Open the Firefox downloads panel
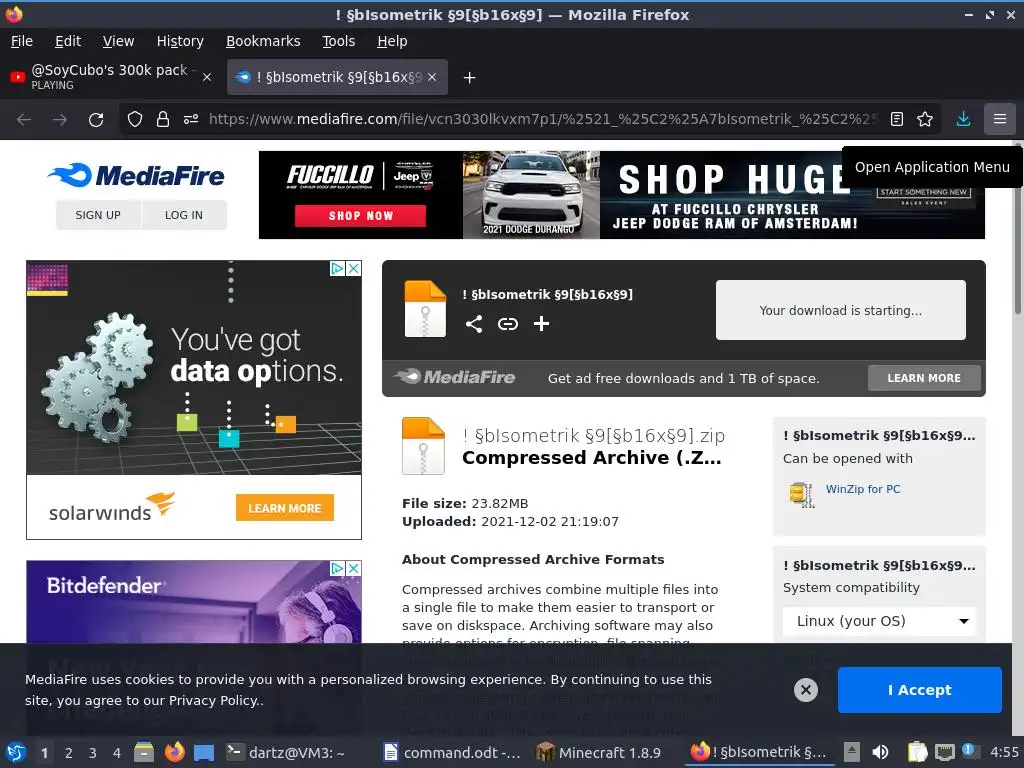This screenshot has width=1024, height=768. (963, 120)
